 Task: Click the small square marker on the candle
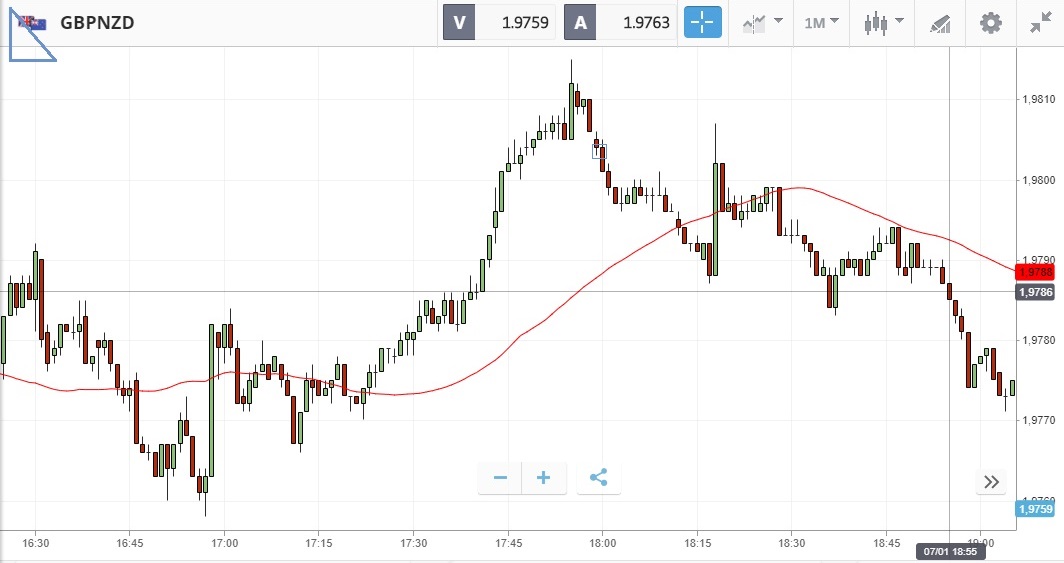coord(599,152)
